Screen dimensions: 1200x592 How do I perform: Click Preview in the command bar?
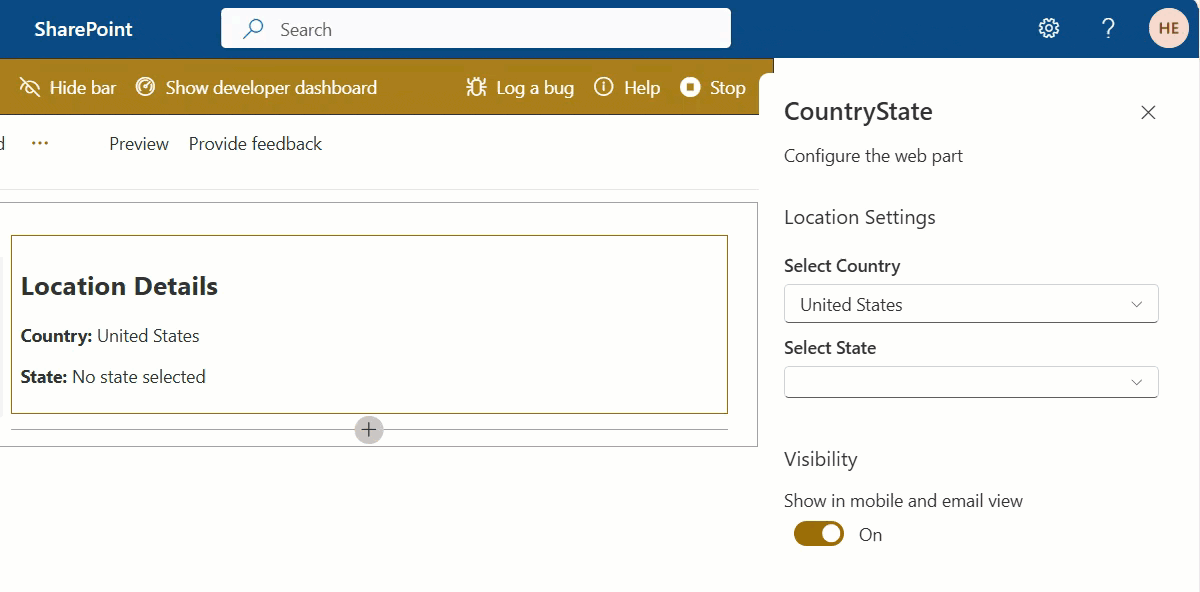(139, 144)
